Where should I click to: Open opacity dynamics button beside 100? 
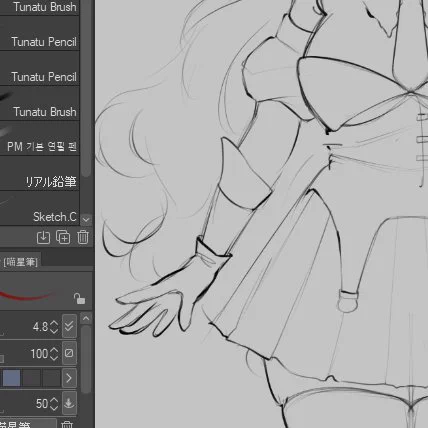(69, 353)
